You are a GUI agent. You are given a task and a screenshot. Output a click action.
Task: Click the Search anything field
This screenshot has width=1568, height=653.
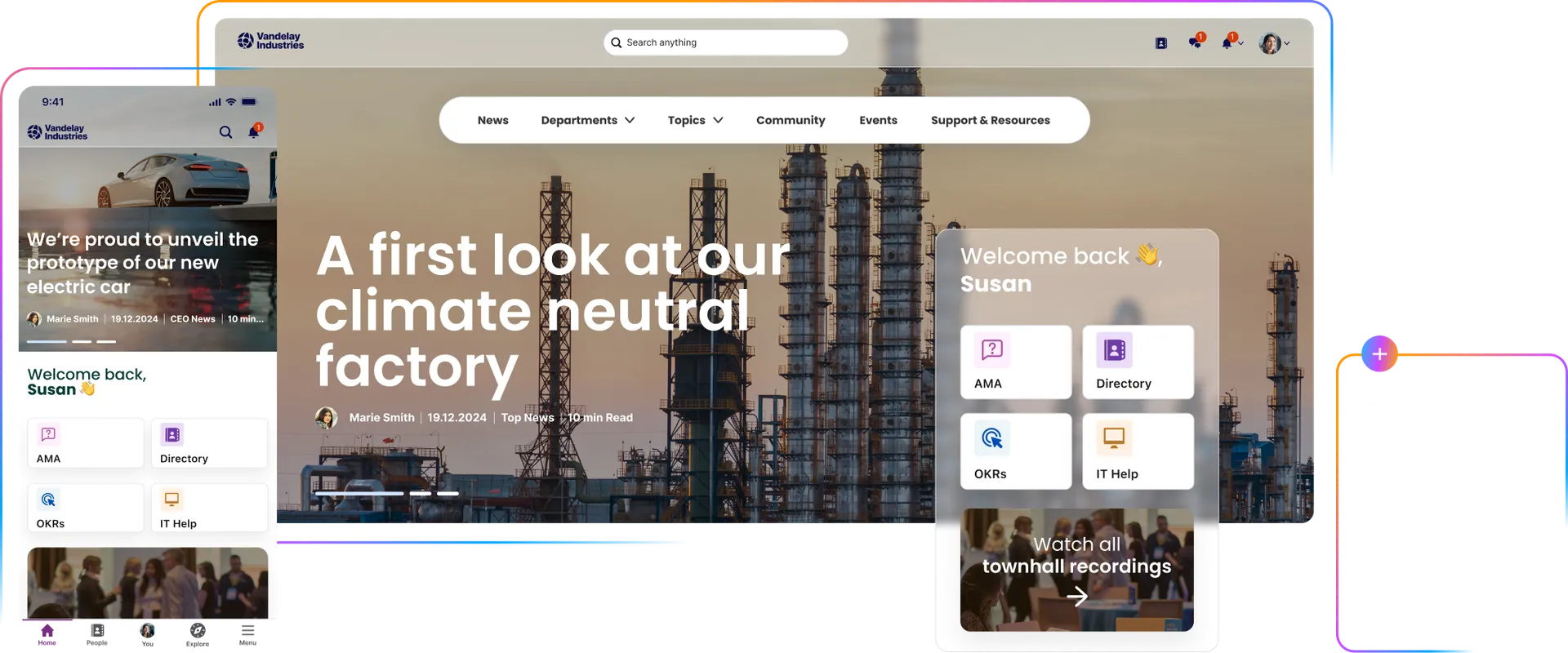pos(727,42)
